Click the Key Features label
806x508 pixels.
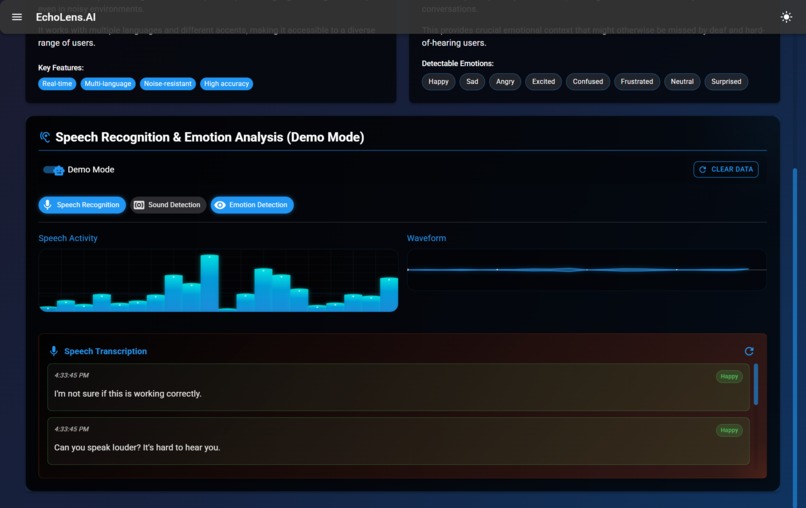(61, 68)
